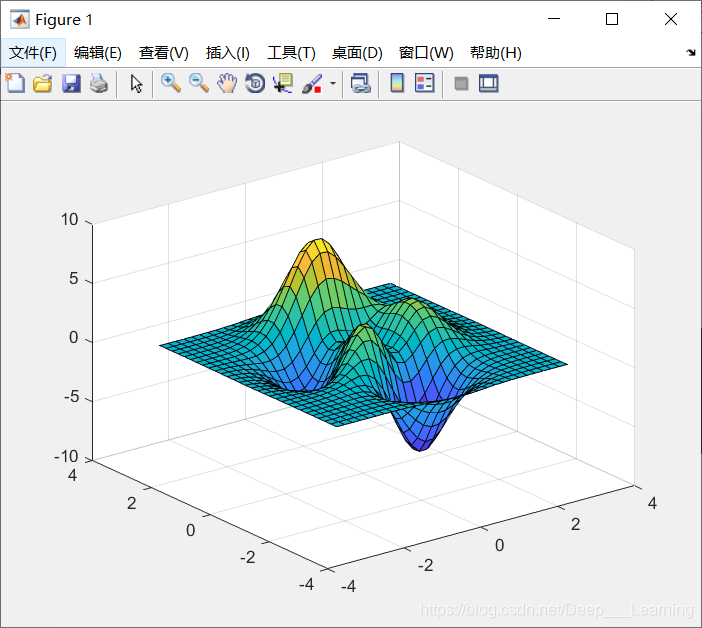Viewport: 702px width, 628px height.
Task: Select the Zoom In magnifier tool
Action: click(171, 83)
